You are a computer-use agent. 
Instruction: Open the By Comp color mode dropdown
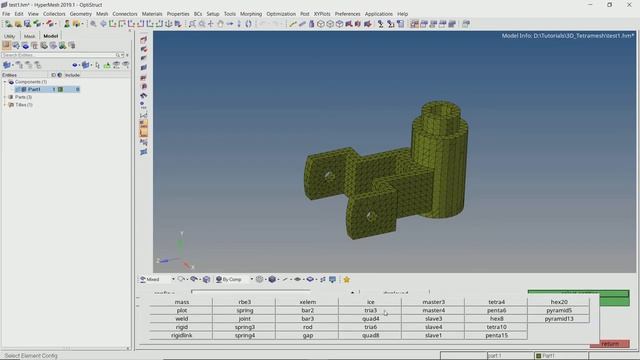[x=251, y=279]
